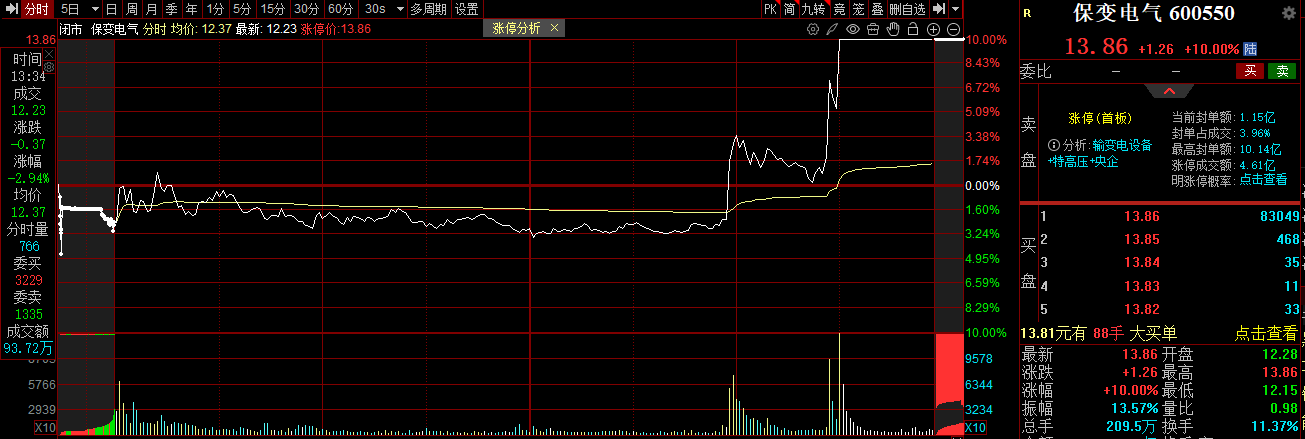Click the chart settings gear icon
Image resolution: width=1305 pixels, height=439 pixels.
pos(813,29)
